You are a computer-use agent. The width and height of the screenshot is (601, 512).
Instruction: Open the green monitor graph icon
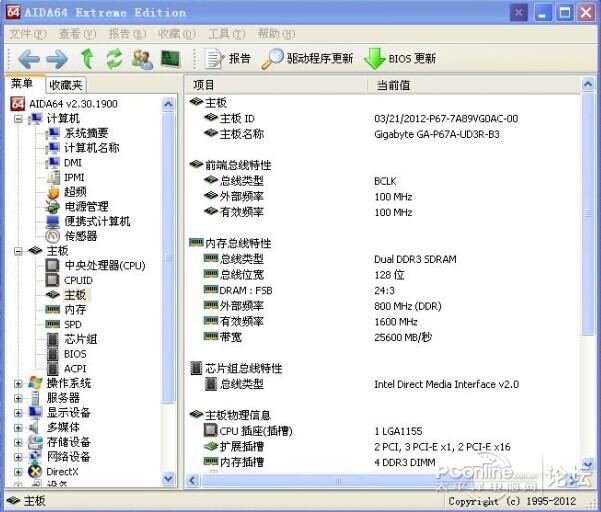(x=171, y=59)
